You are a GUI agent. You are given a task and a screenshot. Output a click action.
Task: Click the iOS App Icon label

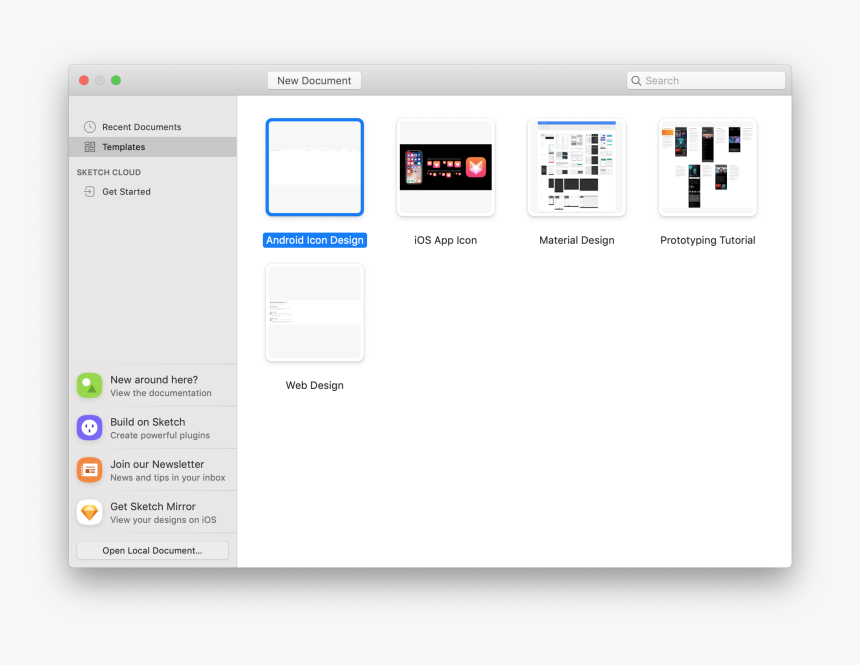pos(446,240)
